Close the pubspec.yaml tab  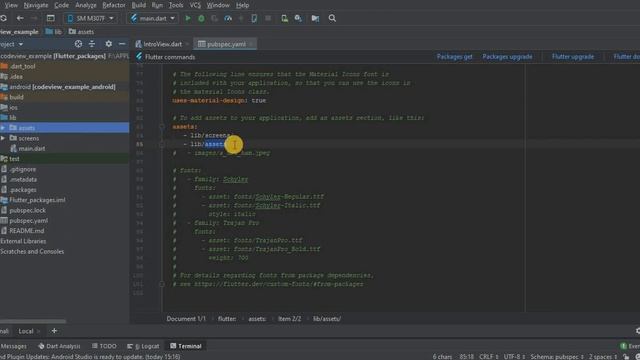(x=251, y=44)
